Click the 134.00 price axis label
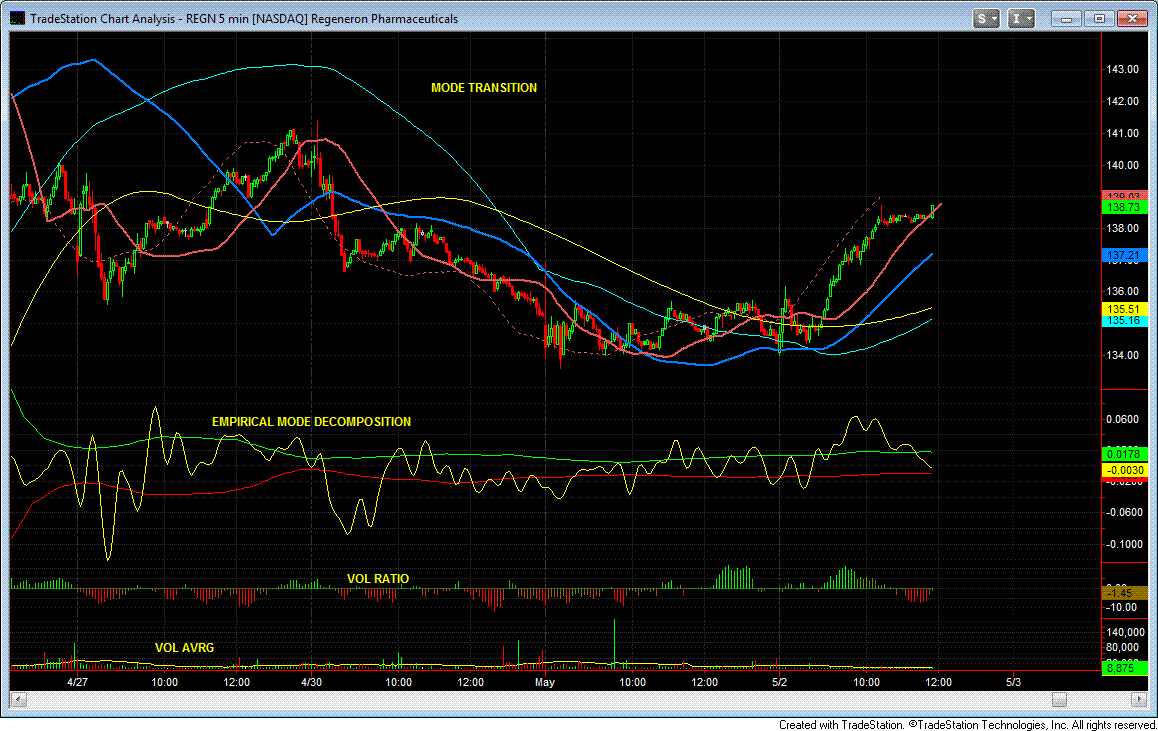1158x731 pixels. coord(1123,355)
